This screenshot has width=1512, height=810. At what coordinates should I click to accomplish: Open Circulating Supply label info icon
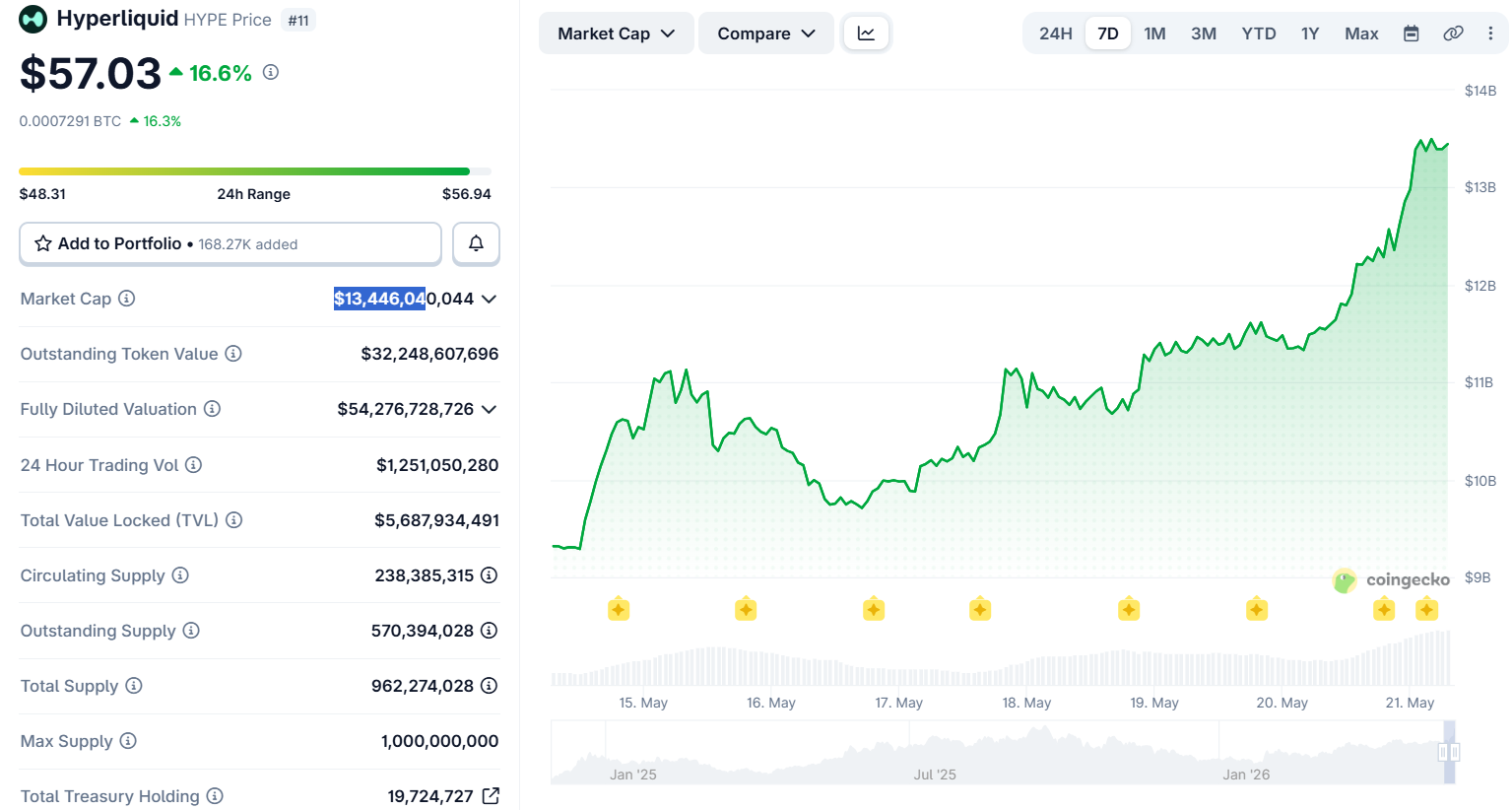180,574
